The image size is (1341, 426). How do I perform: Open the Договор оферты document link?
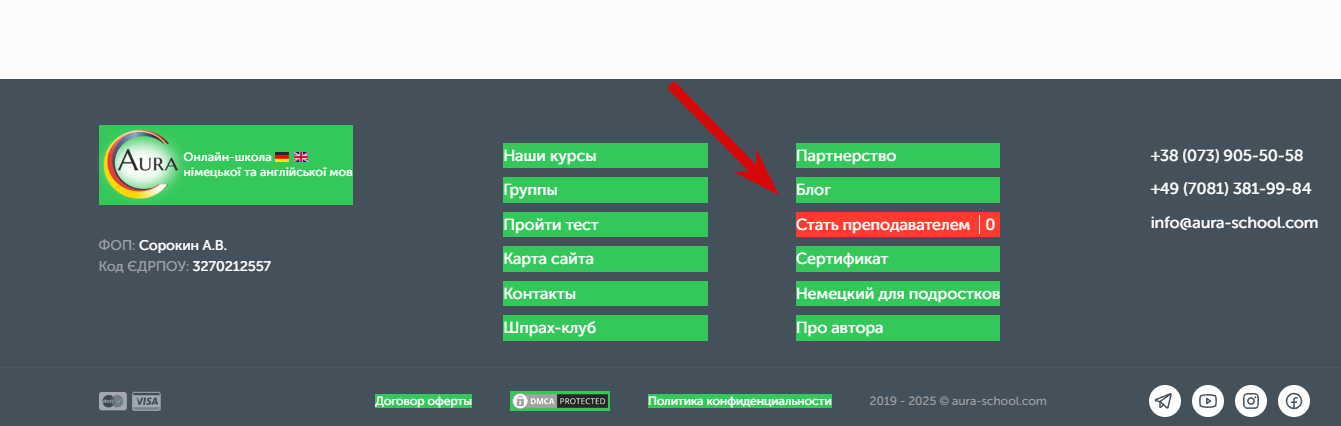[x=423, y=401]
